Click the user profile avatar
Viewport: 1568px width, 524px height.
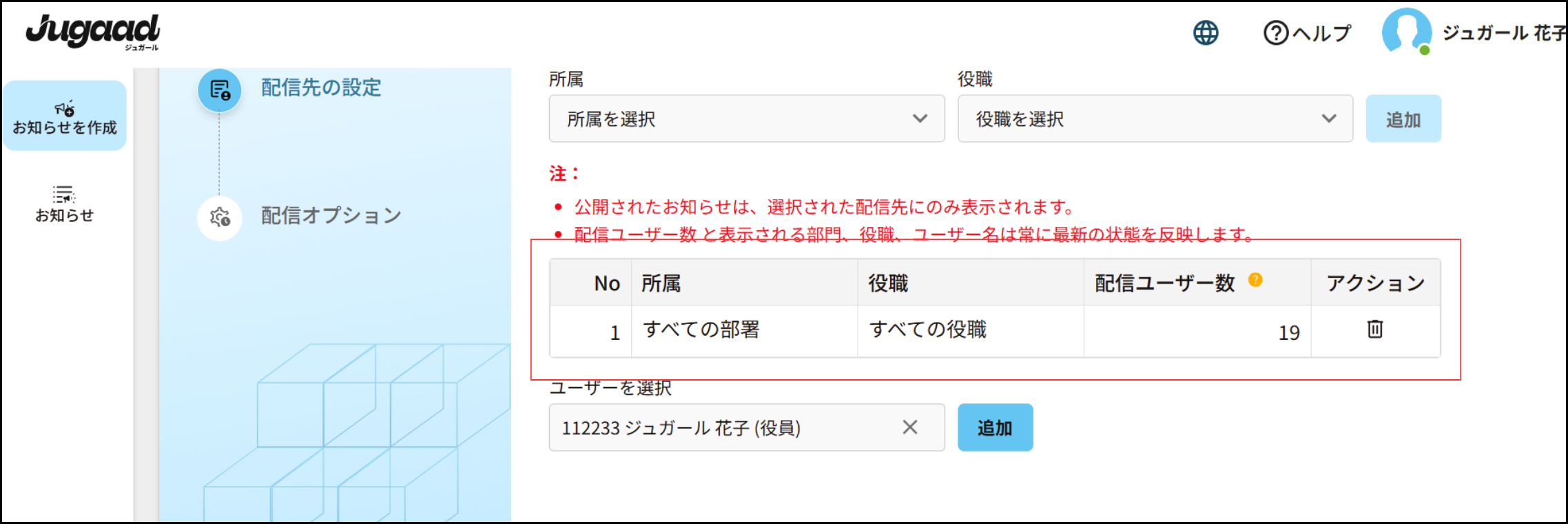coord(1405,32)
